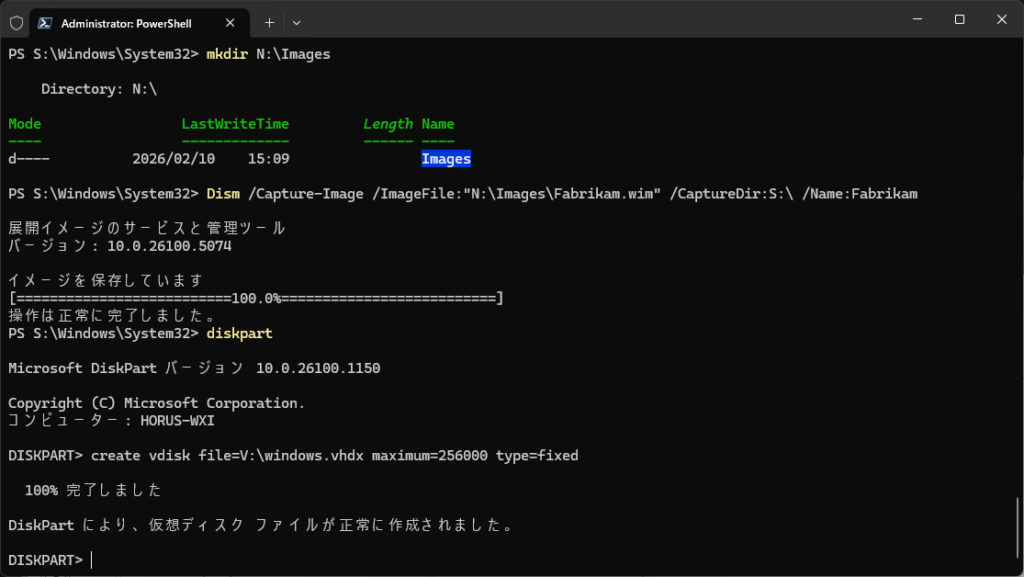Close the terminal window

1001,20
